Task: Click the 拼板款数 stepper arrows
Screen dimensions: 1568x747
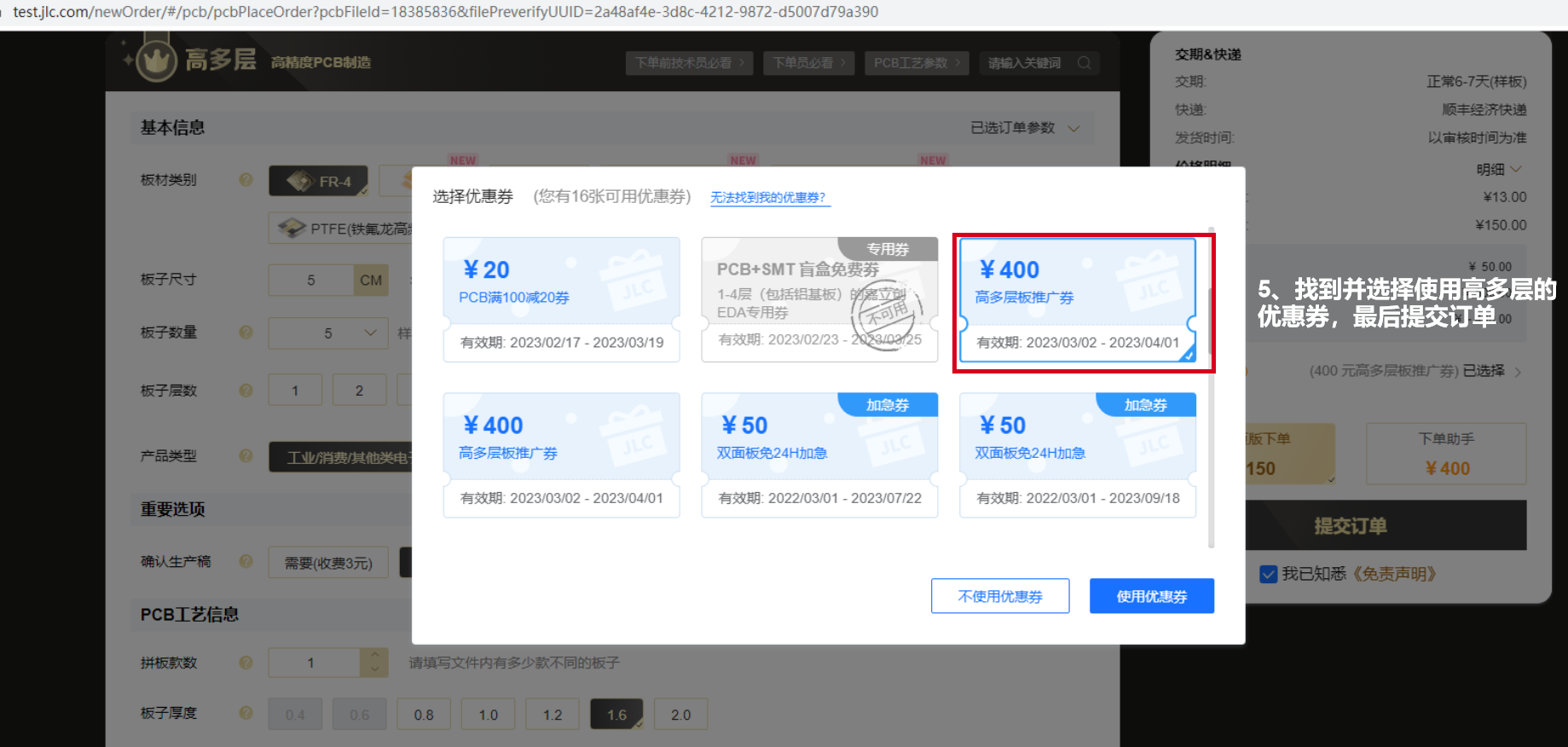Action: tap(374, 663)
